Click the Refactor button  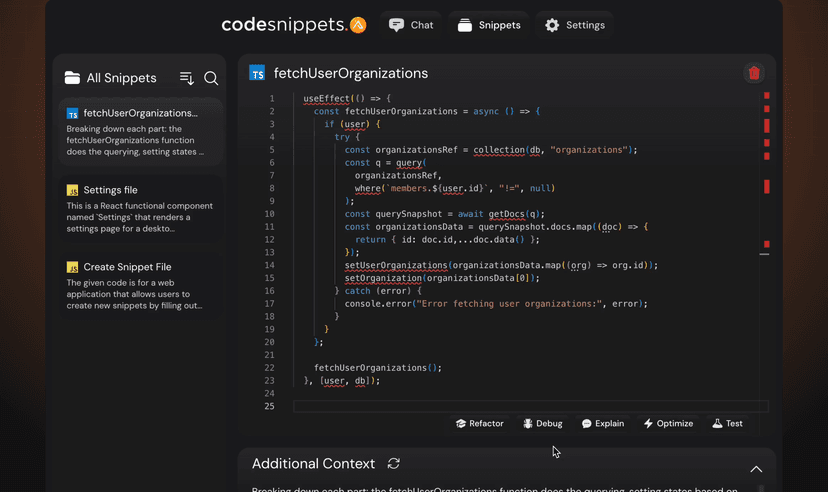coord(479,423)
